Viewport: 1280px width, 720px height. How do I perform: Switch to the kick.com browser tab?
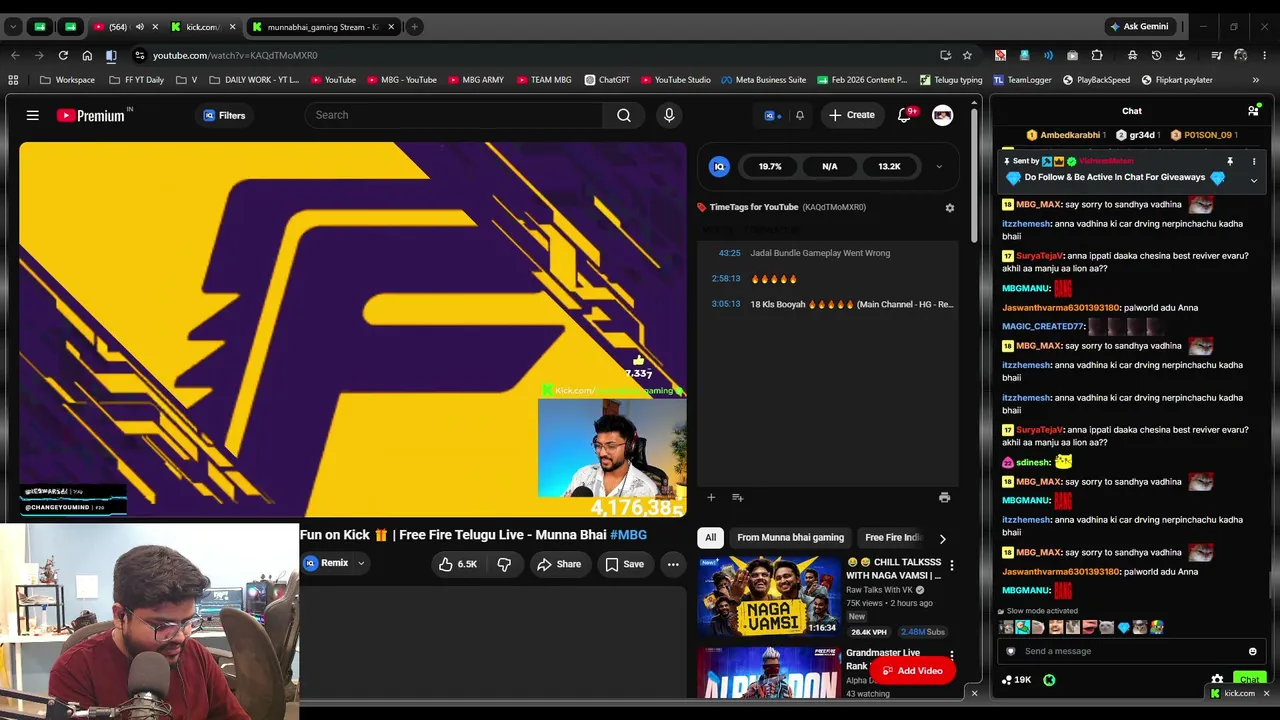click(202, 27)
